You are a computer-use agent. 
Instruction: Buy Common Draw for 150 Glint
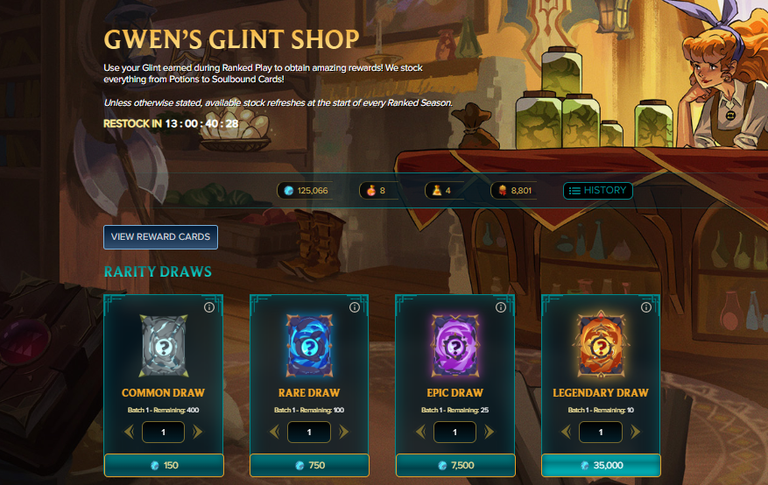(164, 465)
